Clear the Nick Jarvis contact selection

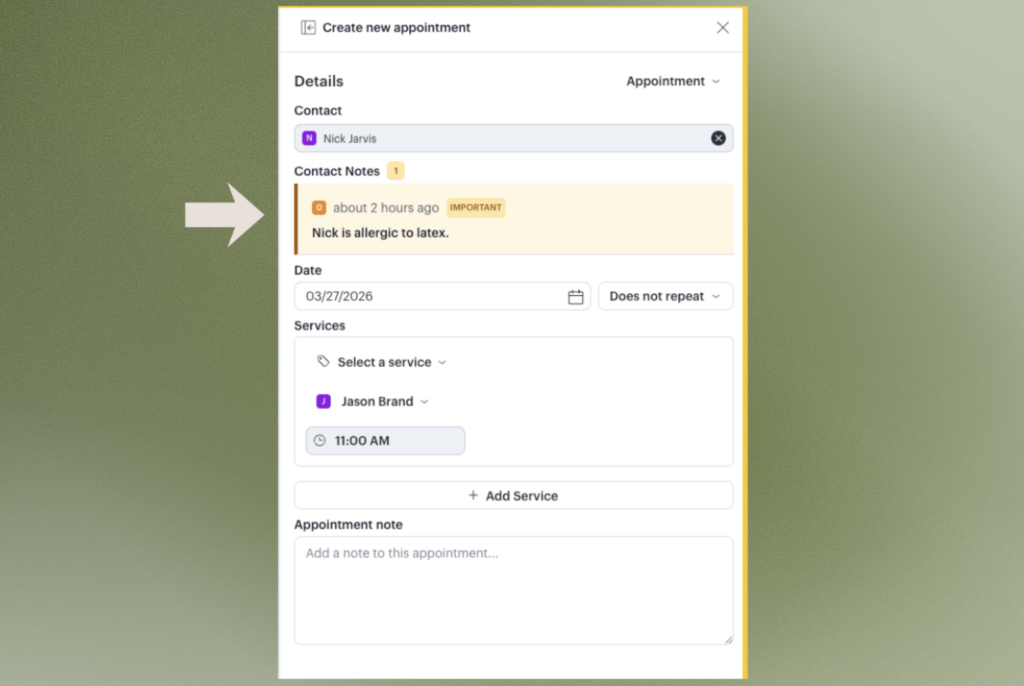(718, 138)
